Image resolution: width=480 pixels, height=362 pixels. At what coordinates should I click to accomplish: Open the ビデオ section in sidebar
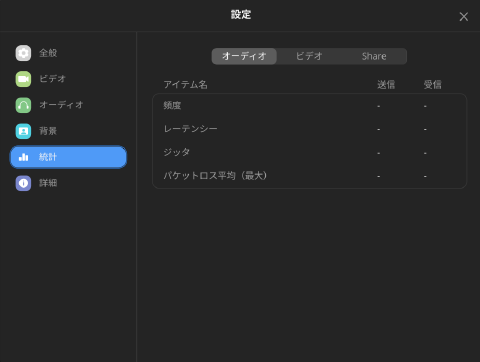click(x=68, y=79)
